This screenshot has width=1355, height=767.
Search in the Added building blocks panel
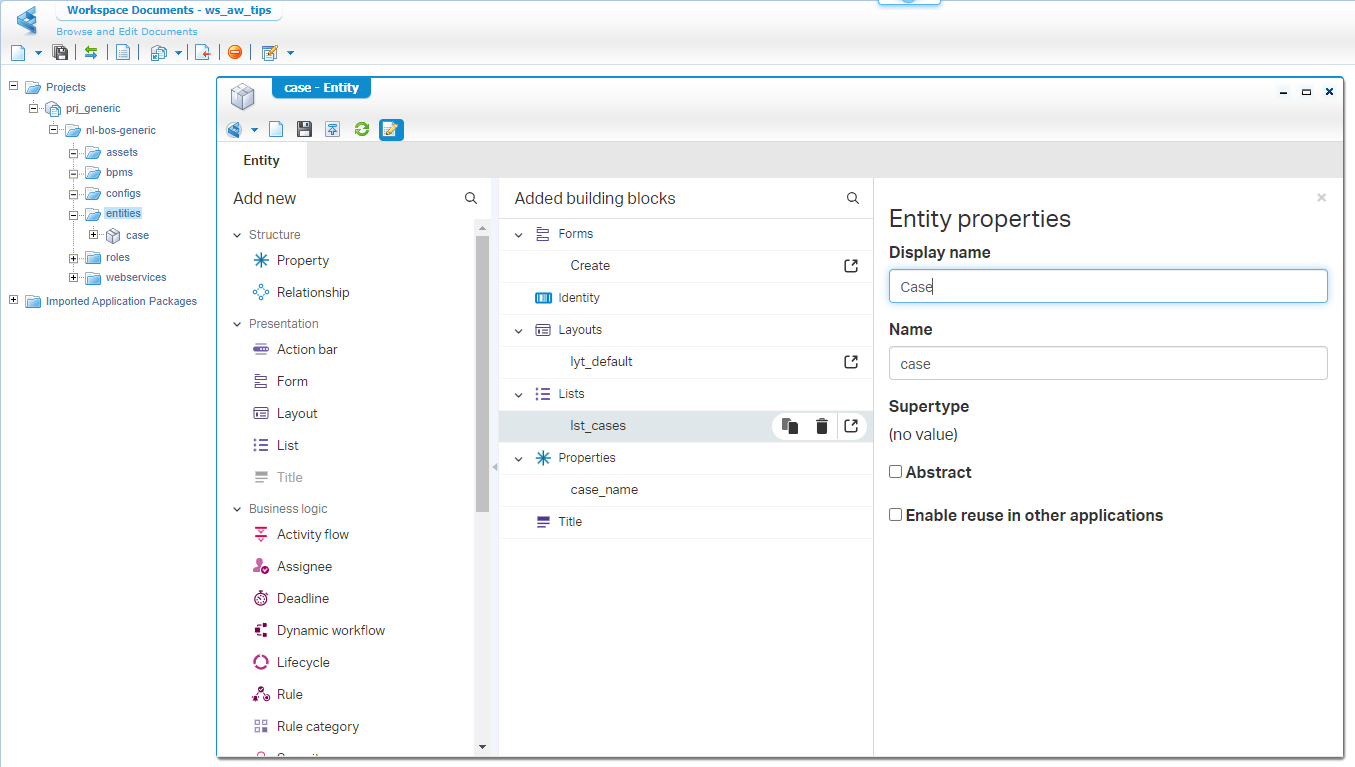pos(853,198)
